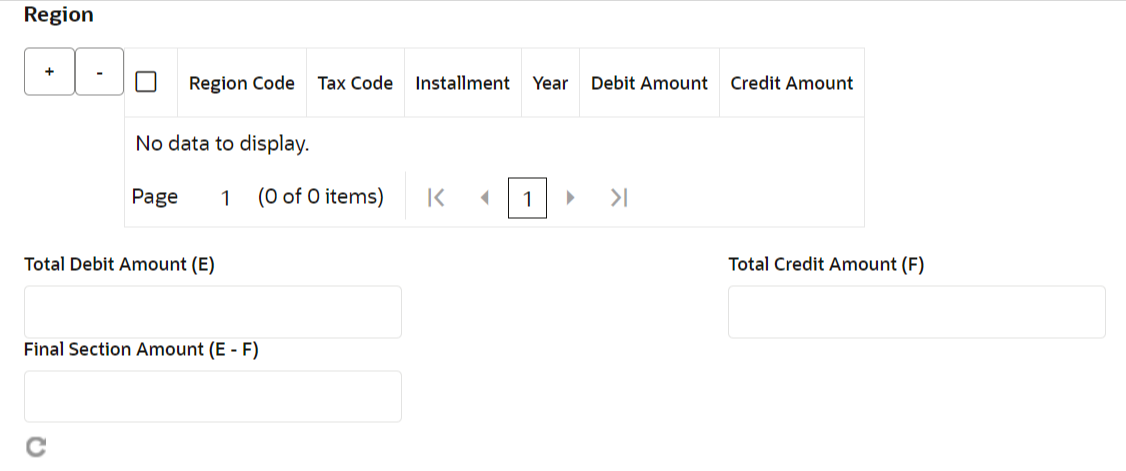Screen dimensions: 1126x471
Task: Click the Year column header
Action: coord(550,83)
